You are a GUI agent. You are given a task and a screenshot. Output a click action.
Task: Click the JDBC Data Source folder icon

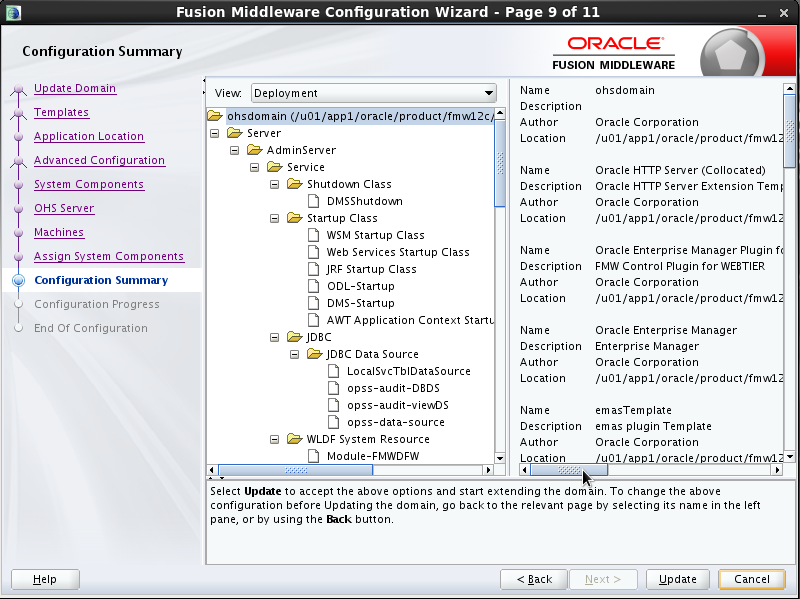pyautogui.click(x=314, y=354)
